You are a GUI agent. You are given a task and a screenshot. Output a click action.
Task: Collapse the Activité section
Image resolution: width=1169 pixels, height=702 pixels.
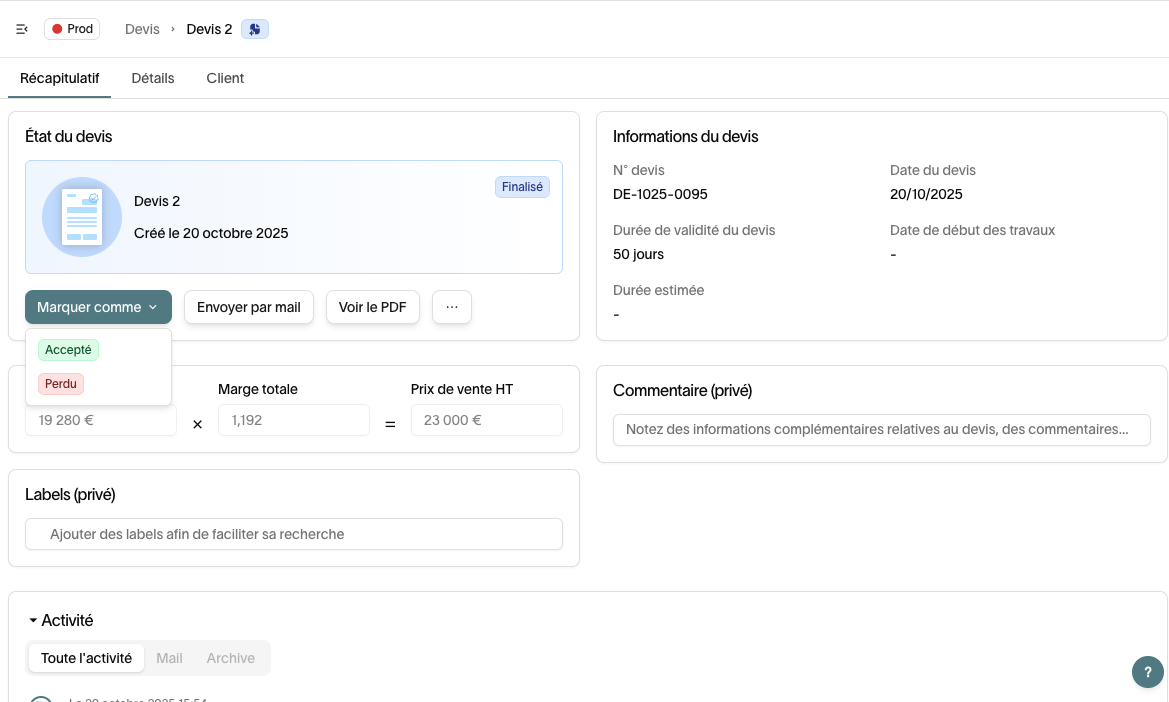point(33,621)
